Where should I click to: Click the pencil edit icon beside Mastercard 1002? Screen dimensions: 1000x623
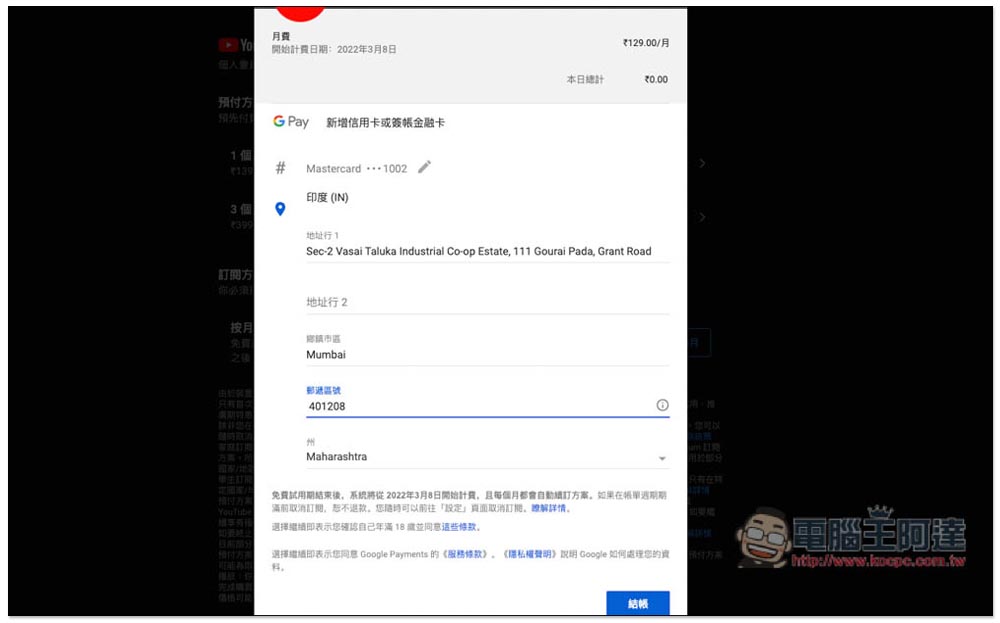[424, 167]
